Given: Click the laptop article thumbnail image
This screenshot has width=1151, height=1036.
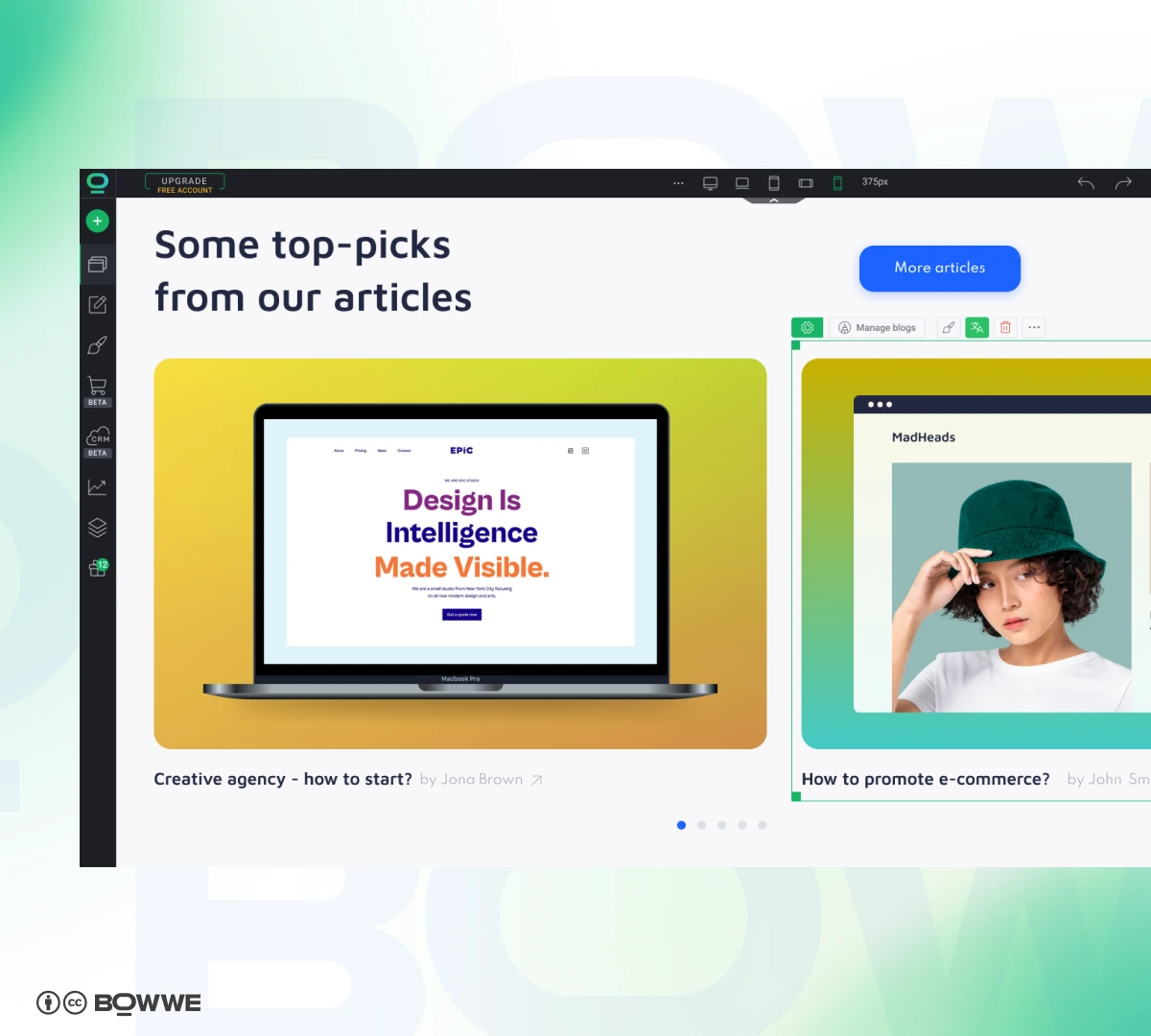Looking at the screenshot, I should coord(460,553).
